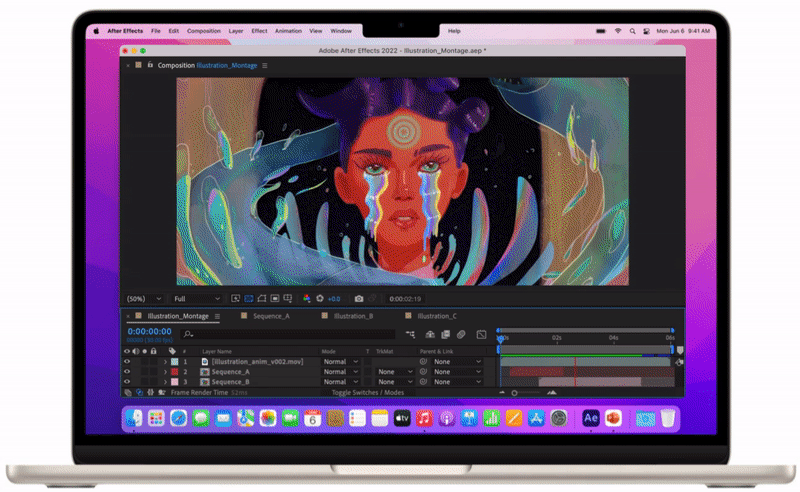Click the Show Channel RGB color icon
The height and width of the screenshot is (492, 800).
307,299
